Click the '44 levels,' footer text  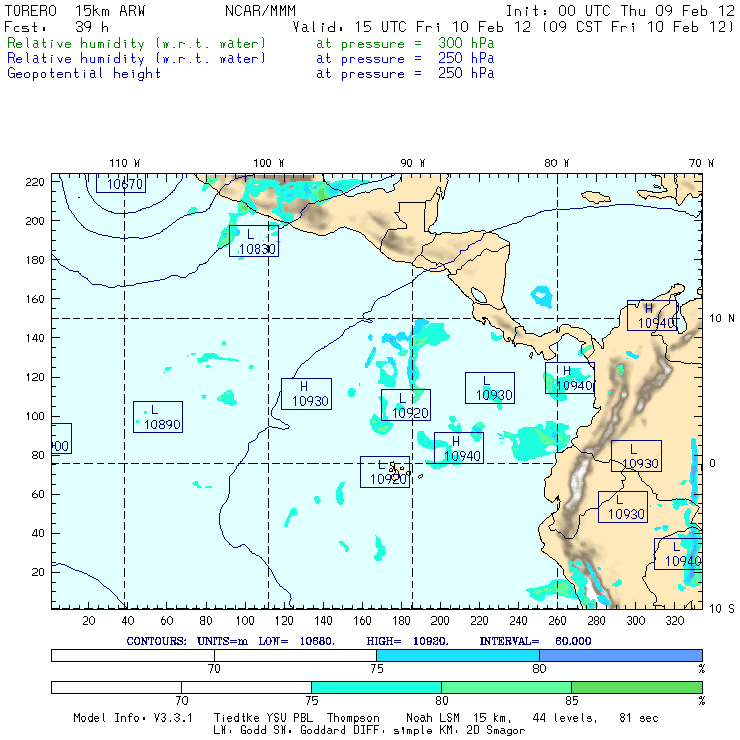click(x=565, y=718)
